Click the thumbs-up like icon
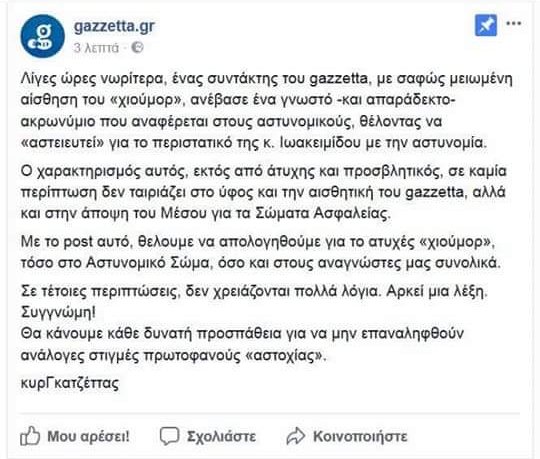This screenshot has height=459, width=540. [30, 436]
